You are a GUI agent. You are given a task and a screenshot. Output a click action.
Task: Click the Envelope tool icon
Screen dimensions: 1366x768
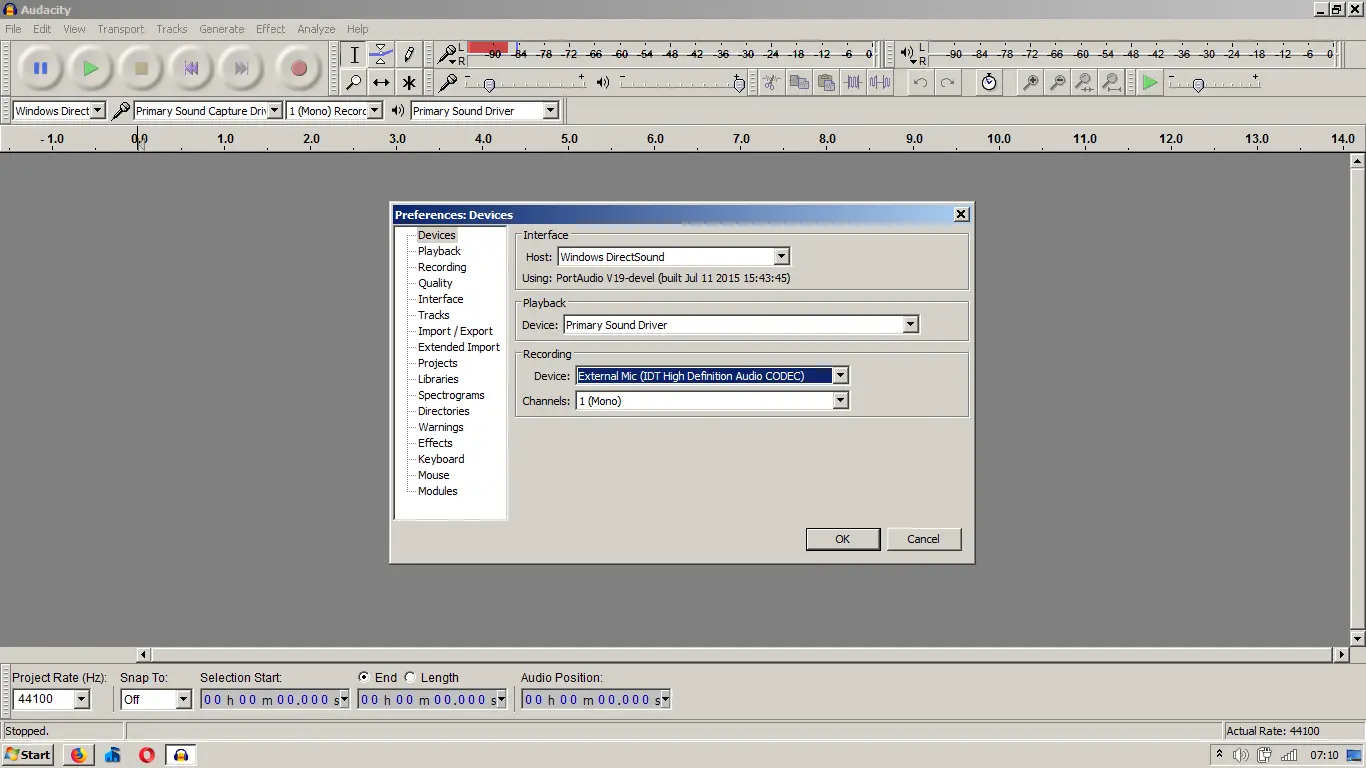(381, 54)
